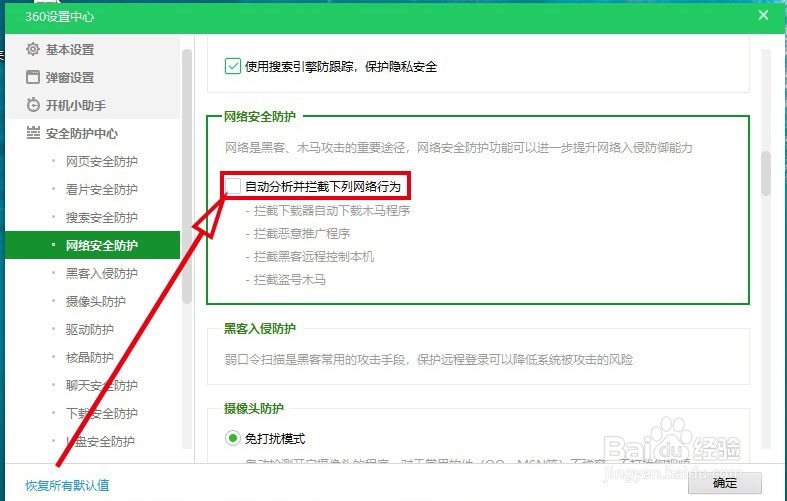Close the 360设置中心 window
Image resolution: width=787 pixels, height=501 pixels.
tap(763, 15)
